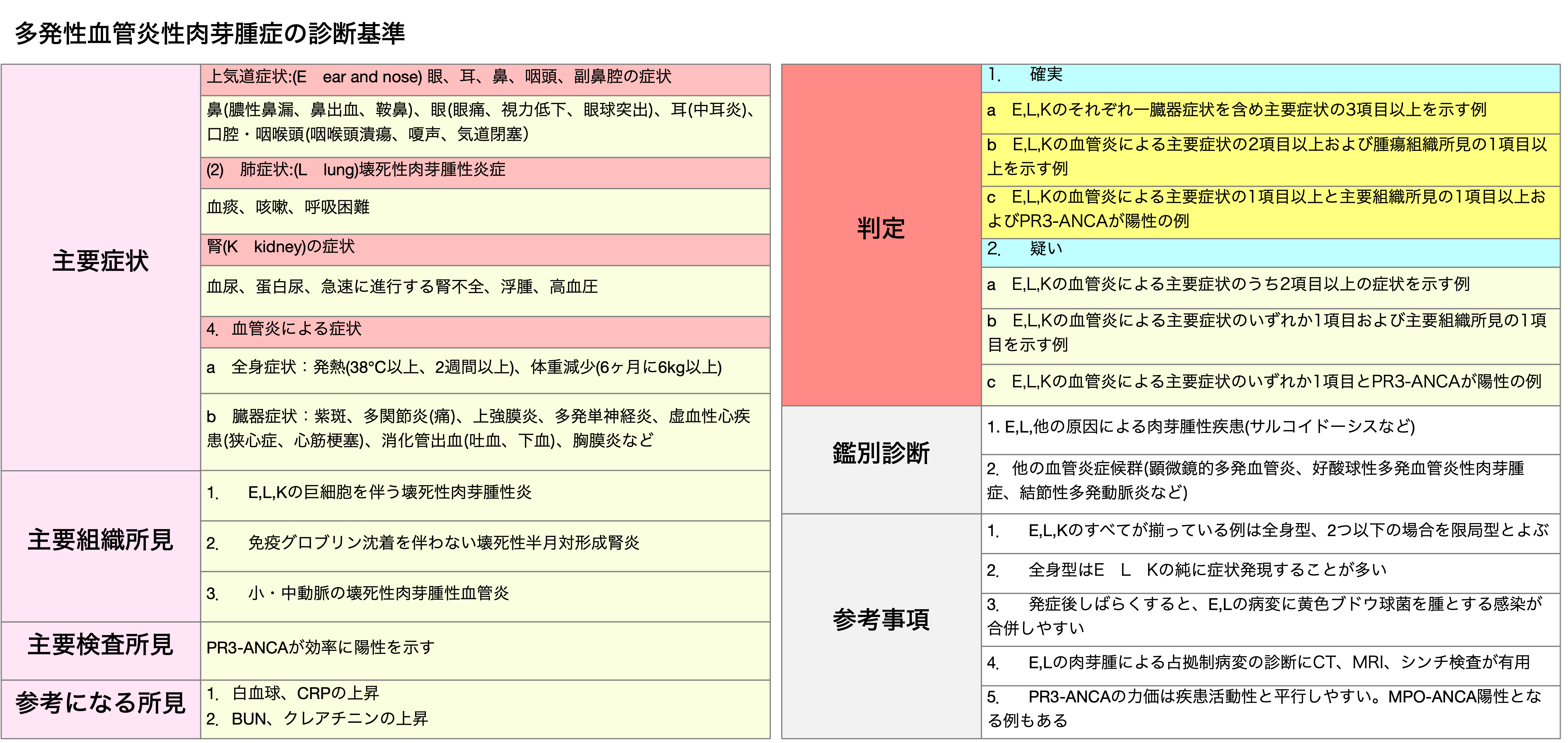Click the cell about 黄色ブドウ球菌 infection
This screenshot has height=743, width=1568.
tap(1270, 620)
